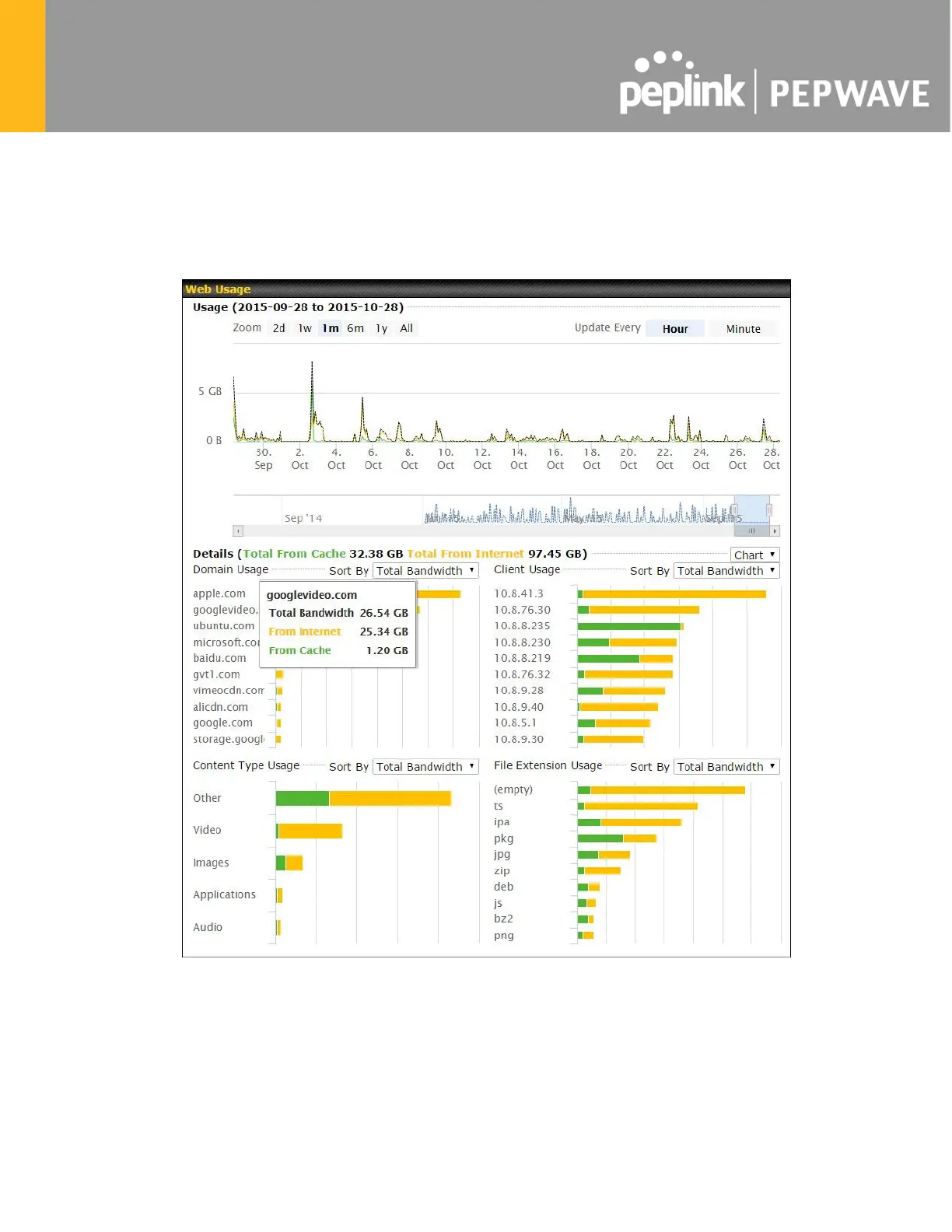
Task: Select the 1w zoom option
Action: 305,328
